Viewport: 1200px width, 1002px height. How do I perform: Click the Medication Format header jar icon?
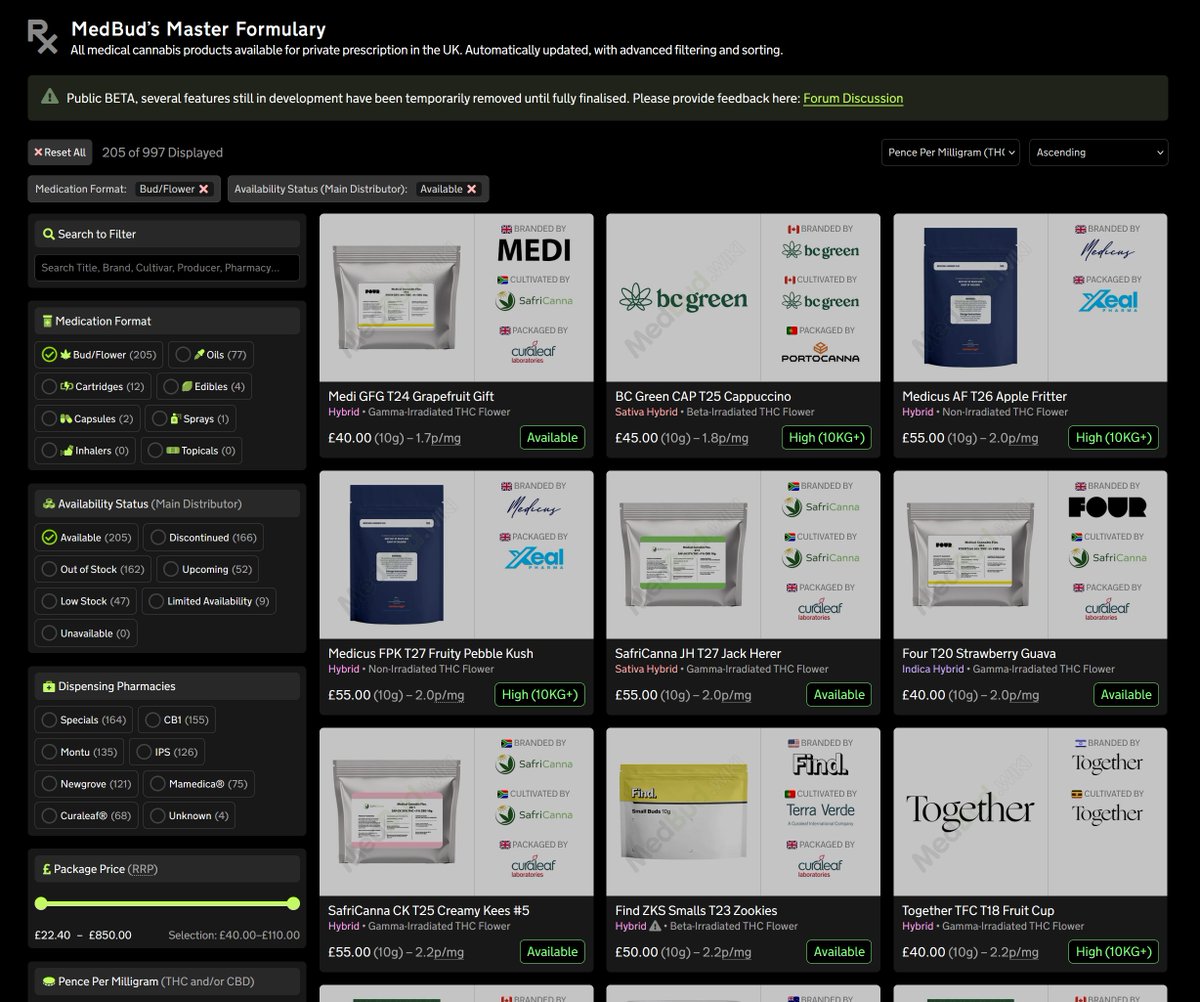(x=47, y=321)
